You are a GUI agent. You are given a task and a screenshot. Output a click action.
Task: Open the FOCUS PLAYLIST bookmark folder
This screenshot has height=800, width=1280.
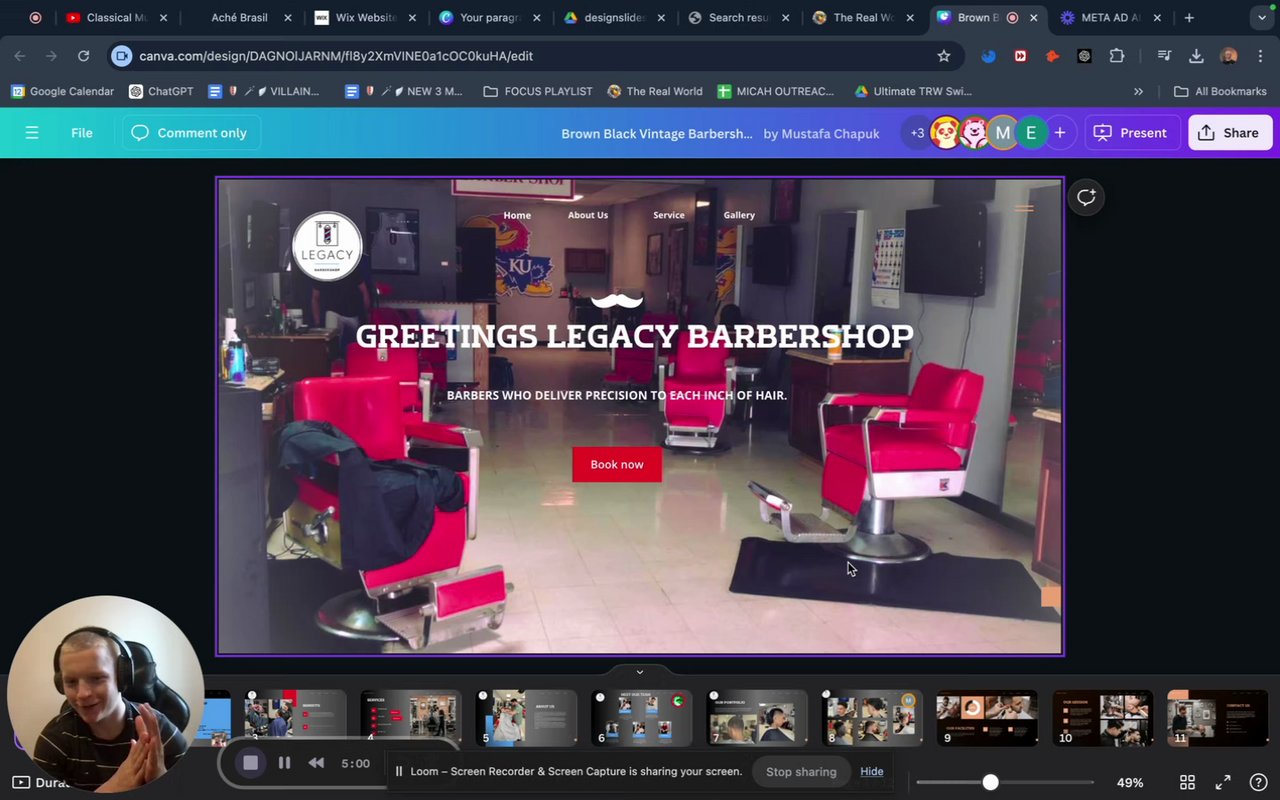[538, 91]
